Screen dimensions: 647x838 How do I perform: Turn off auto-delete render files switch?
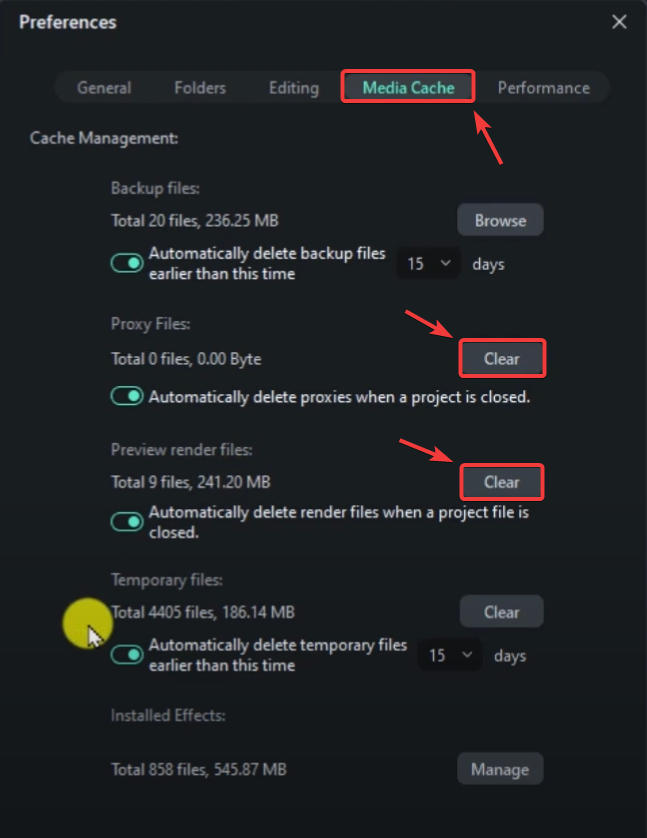127,521
